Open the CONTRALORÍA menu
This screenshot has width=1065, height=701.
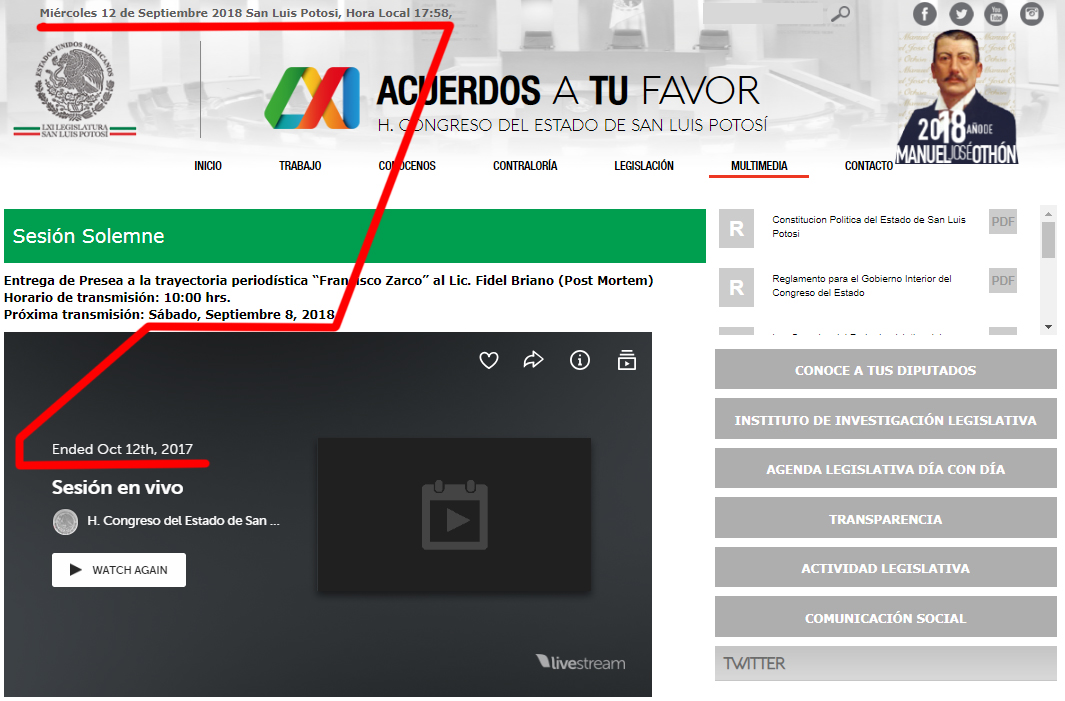[525, 166]
